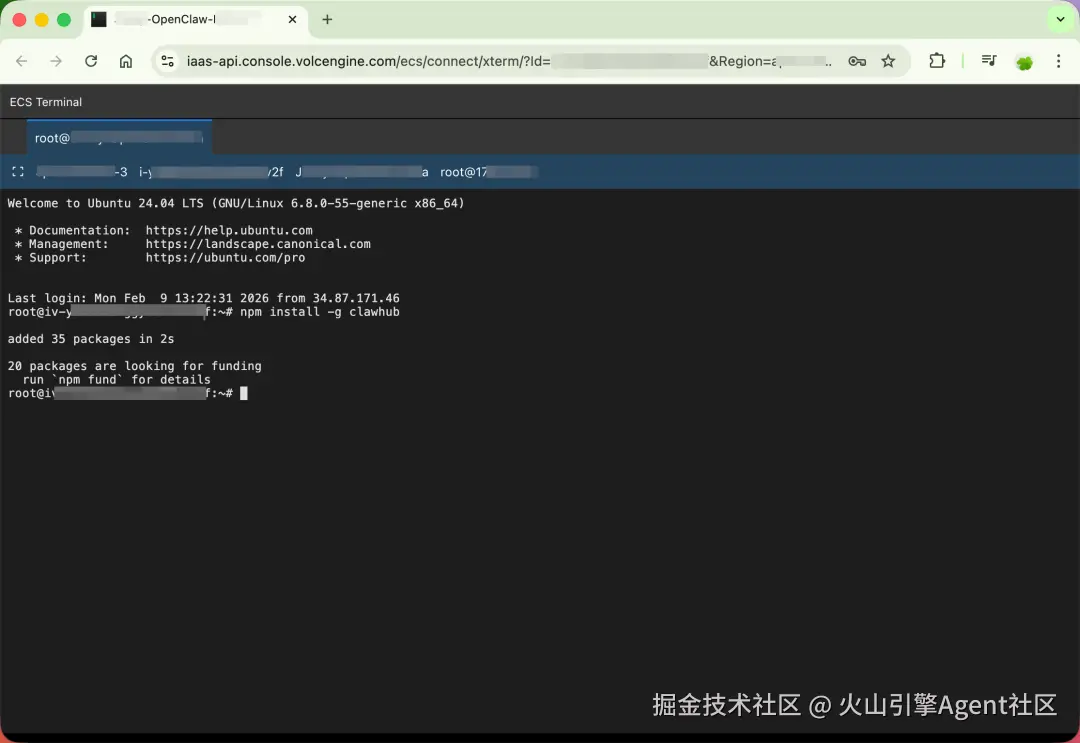
Task: Open the green profile avatar icon
Action: coord(1024,62)
